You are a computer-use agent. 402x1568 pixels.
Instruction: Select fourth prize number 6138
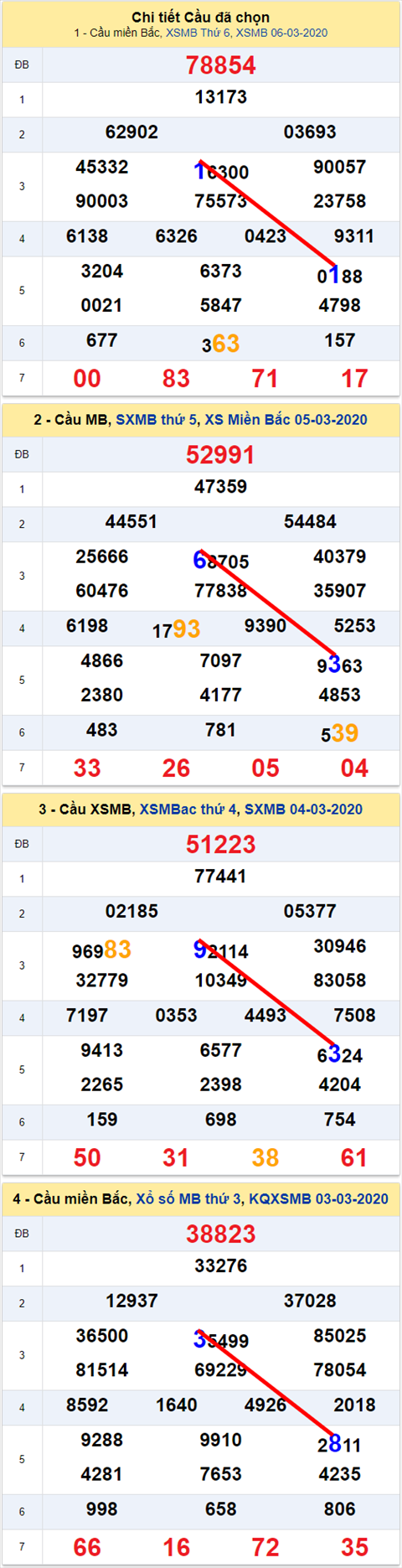click(87, 236)
